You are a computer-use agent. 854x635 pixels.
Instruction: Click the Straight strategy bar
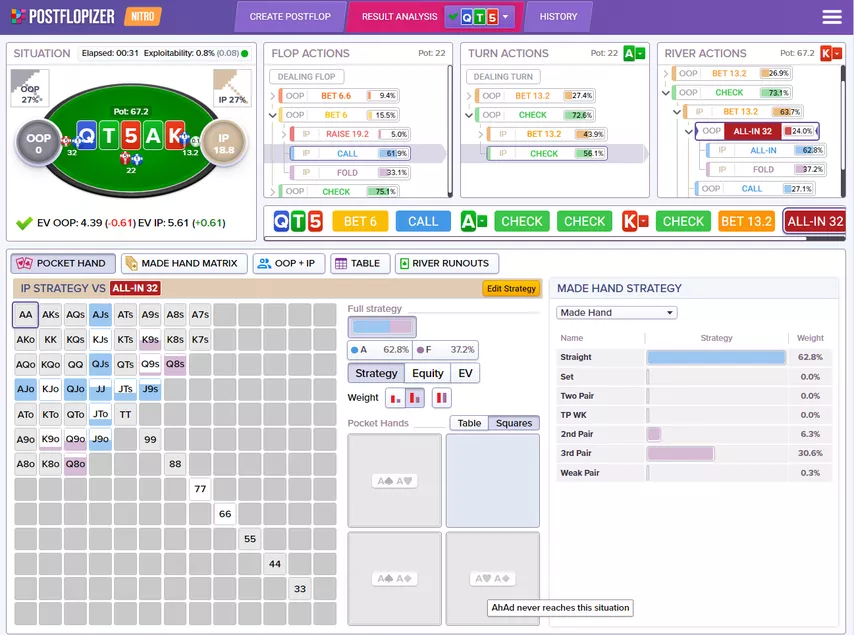[x=716, y=357]
